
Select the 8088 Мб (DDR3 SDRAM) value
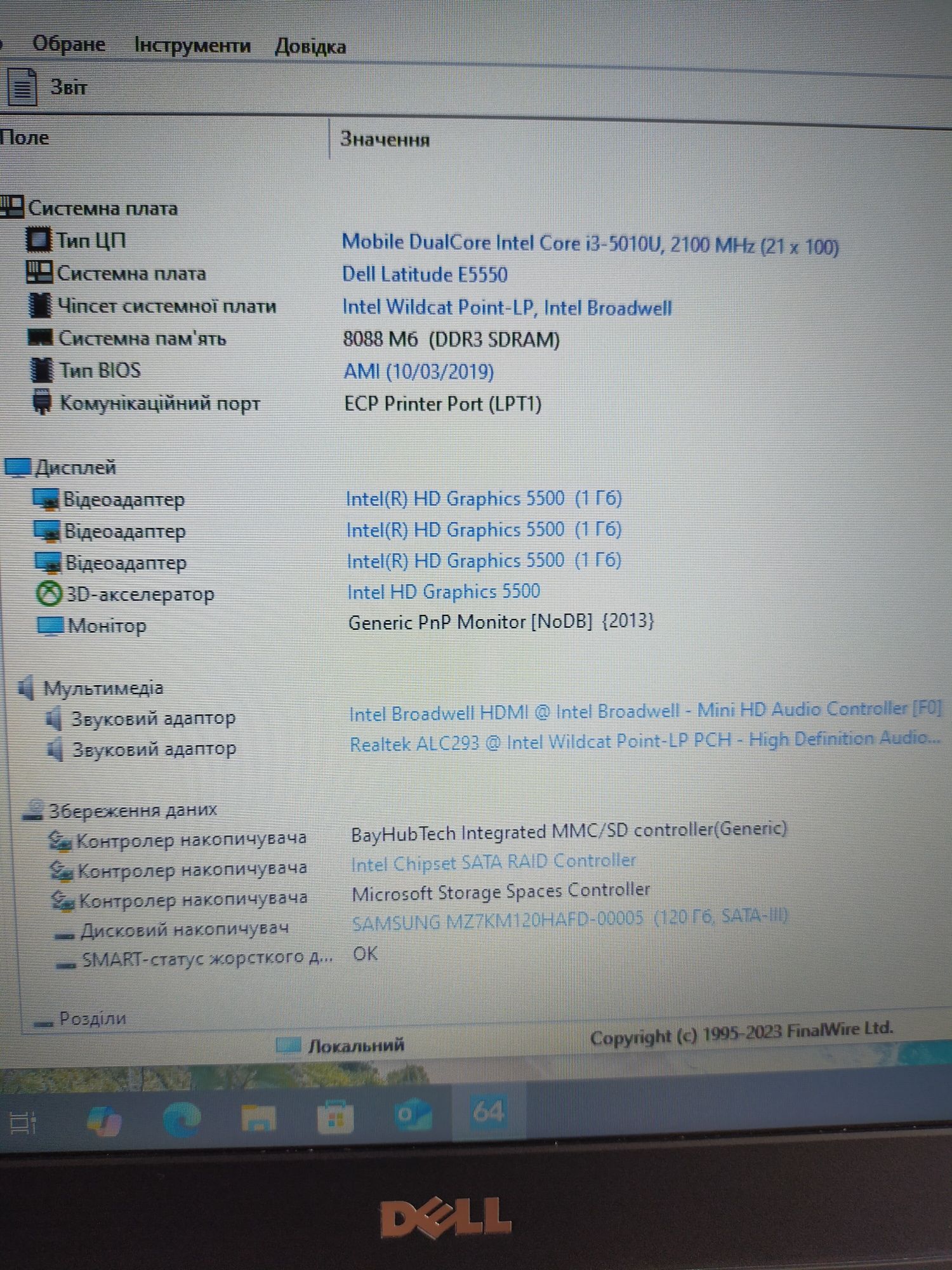[451, 339]
